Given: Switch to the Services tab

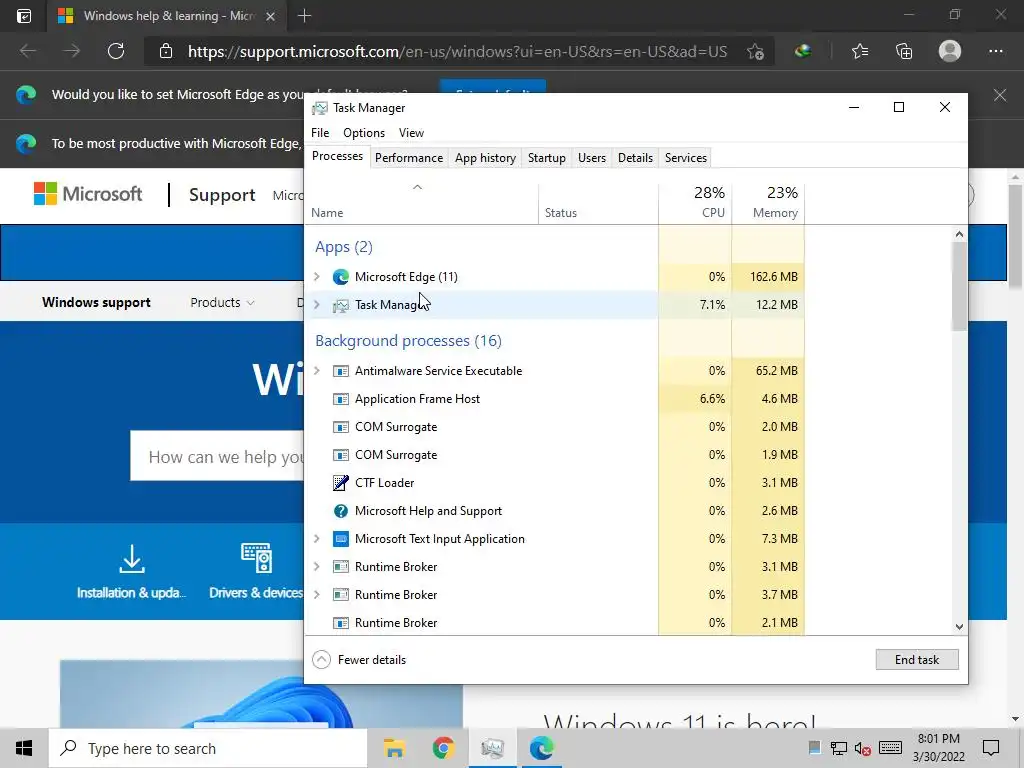Looking at the screenshot, I should pos(686,158).
